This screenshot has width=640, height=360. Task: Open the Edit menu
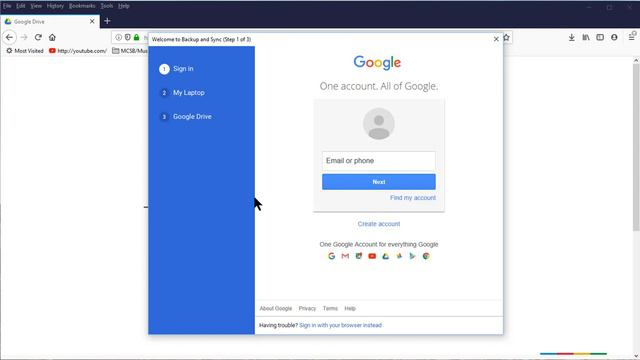coord(21,6)
